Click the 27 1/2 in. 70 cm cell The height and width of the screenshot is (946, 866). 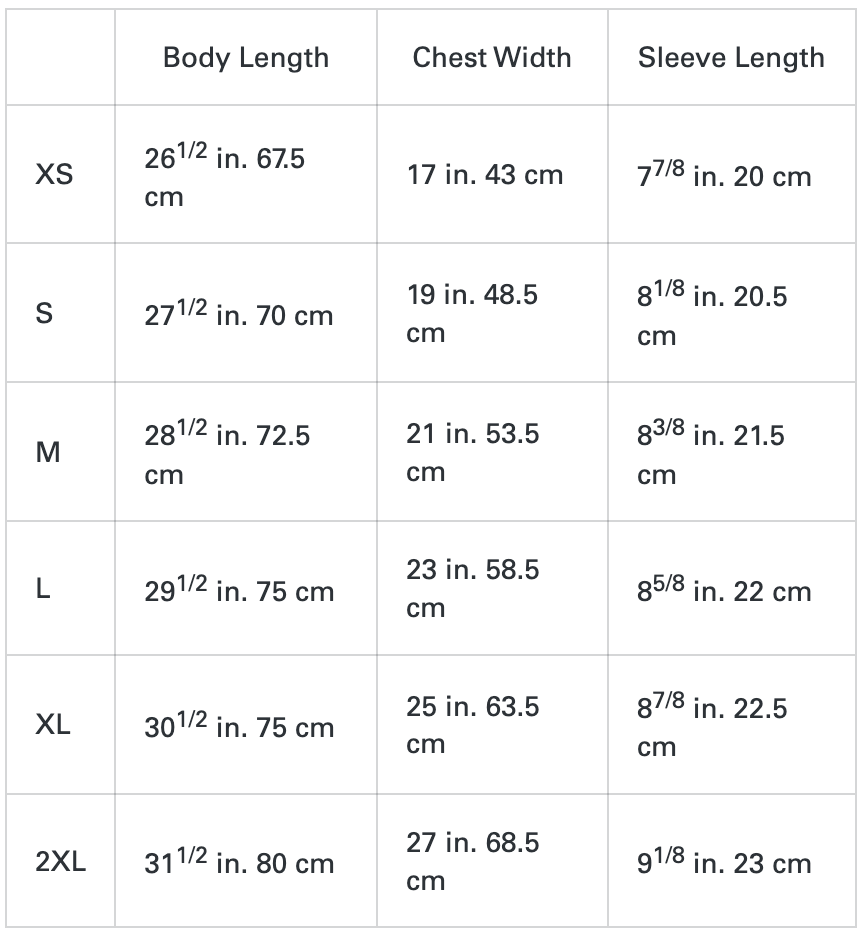coord(239,315)
